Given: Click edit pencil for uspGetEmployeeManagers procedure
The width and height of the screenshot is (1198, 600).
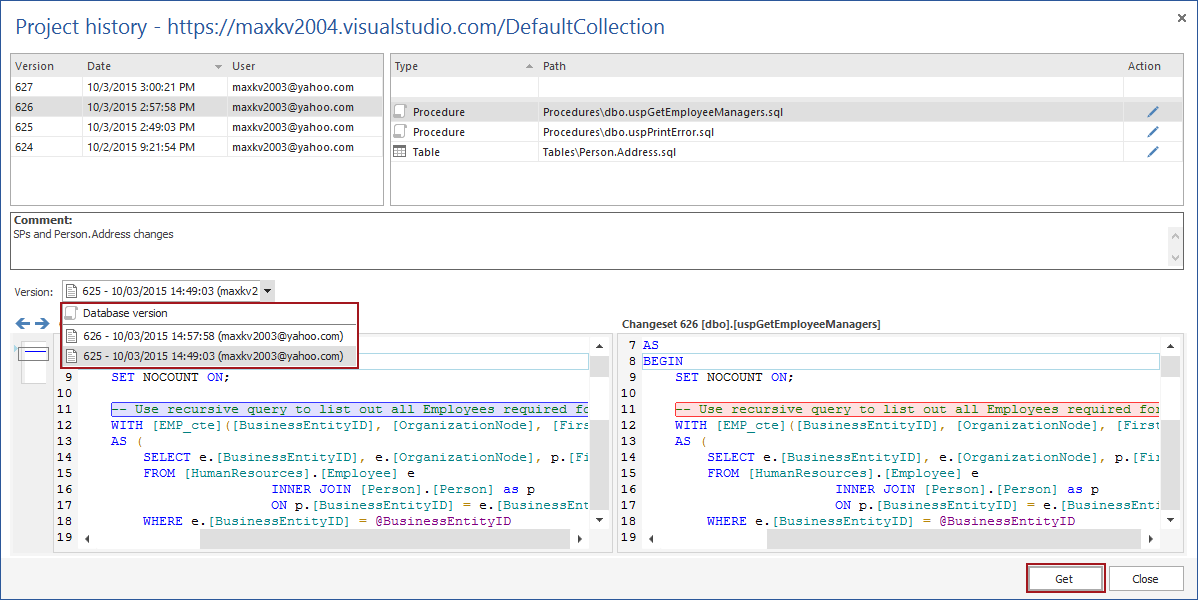Looking at the screenshot, I should click(x=1152, y=112).
